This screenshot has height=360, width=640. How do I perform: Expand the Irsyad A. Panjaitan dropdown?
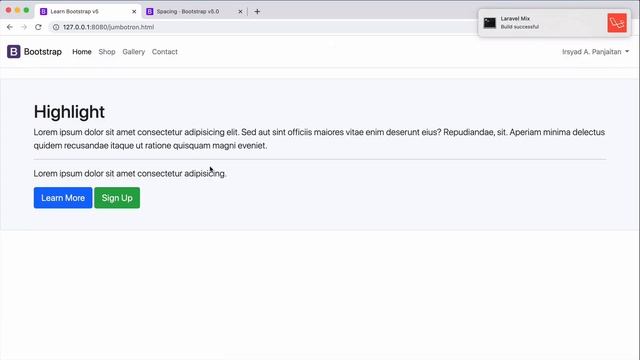[596, 52]
